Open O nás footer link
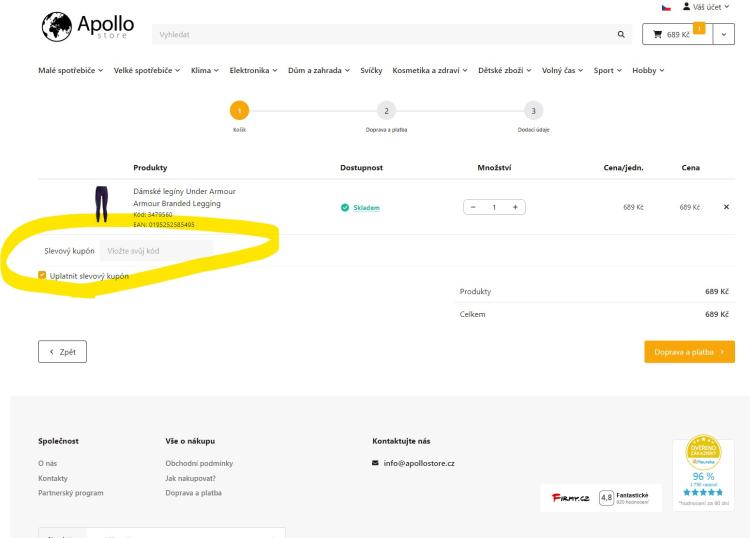The height and width of the screenshot is (538, 750). 47,463
